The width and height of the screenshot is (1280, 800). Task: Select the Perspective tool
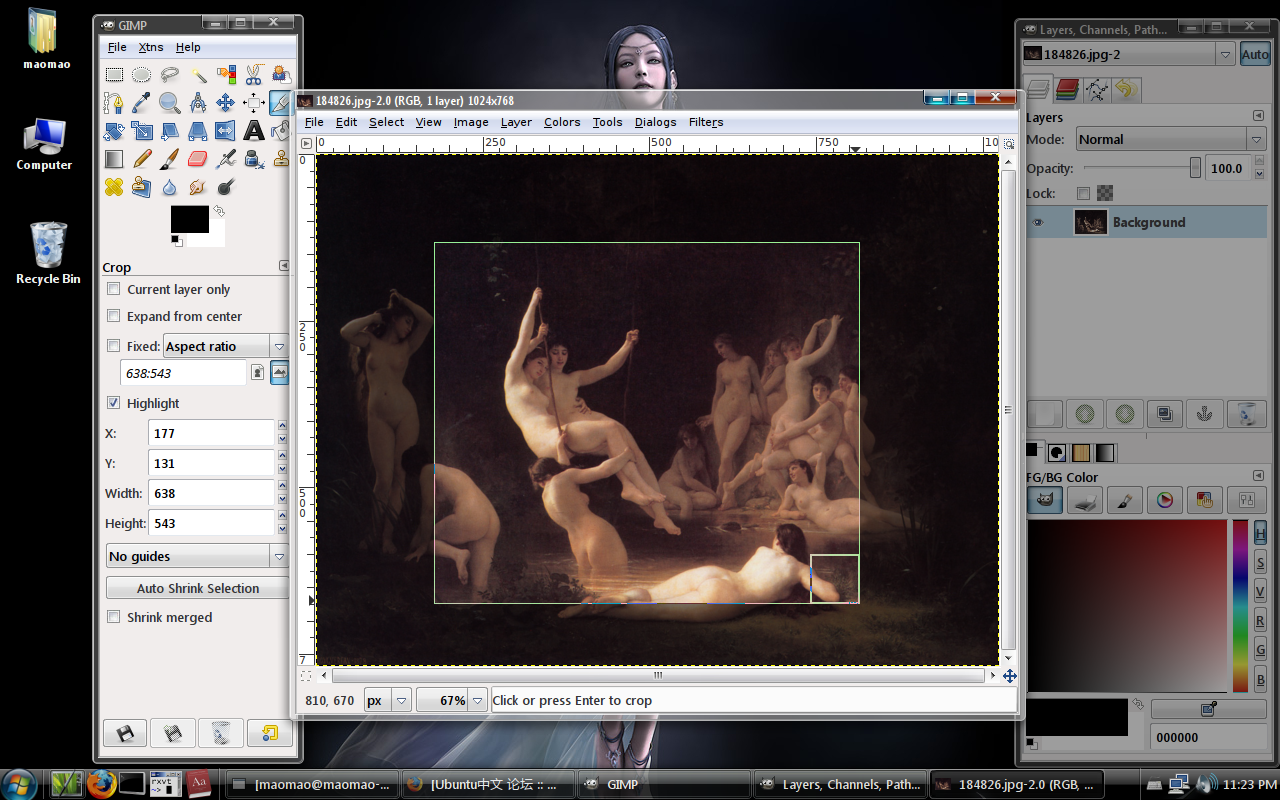coord(198,131)
